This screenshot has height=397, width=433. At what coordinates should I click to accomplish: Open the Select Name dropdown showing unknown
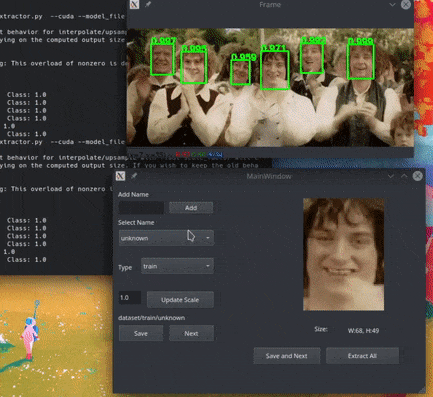[x=166, y=238]
